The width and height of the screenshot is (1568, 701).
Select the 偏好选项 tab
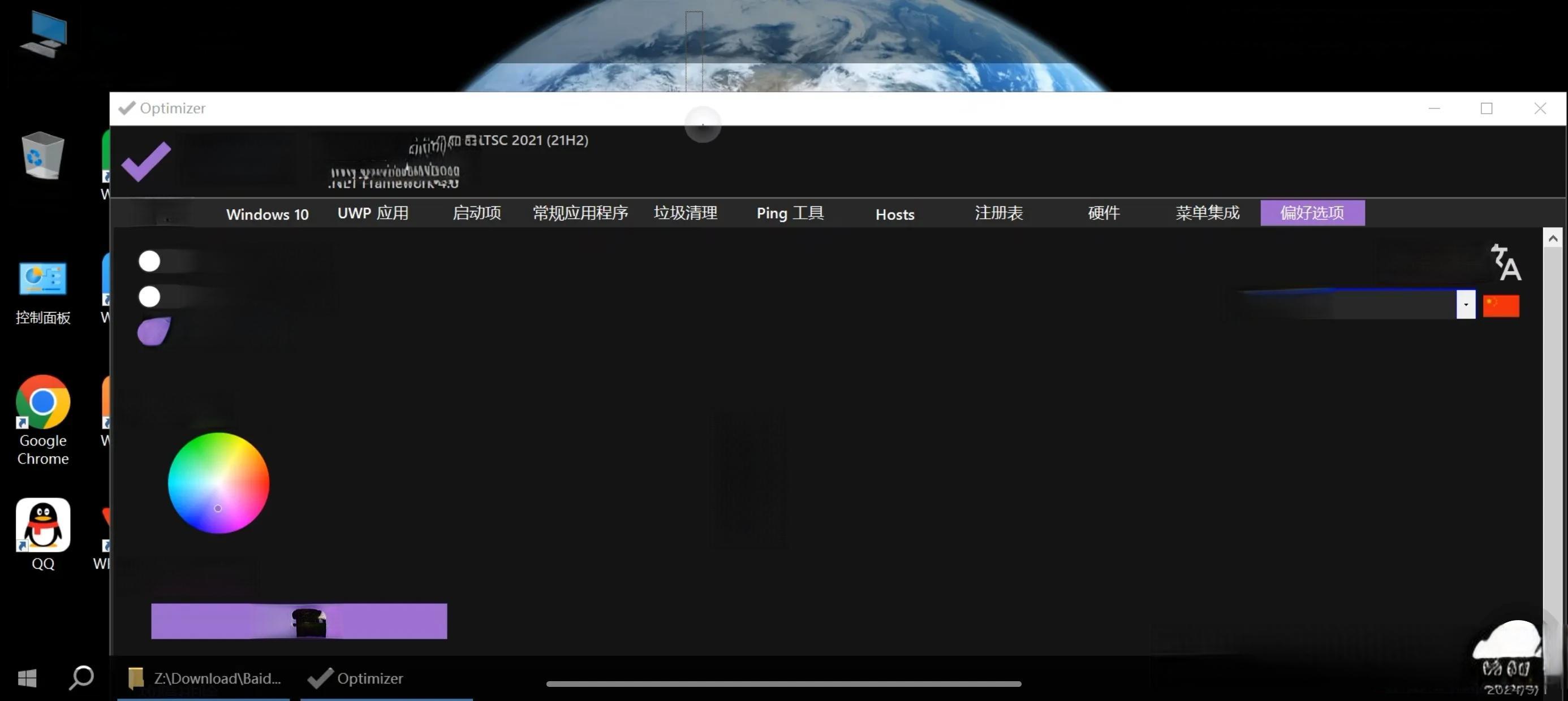[1312, 213]
